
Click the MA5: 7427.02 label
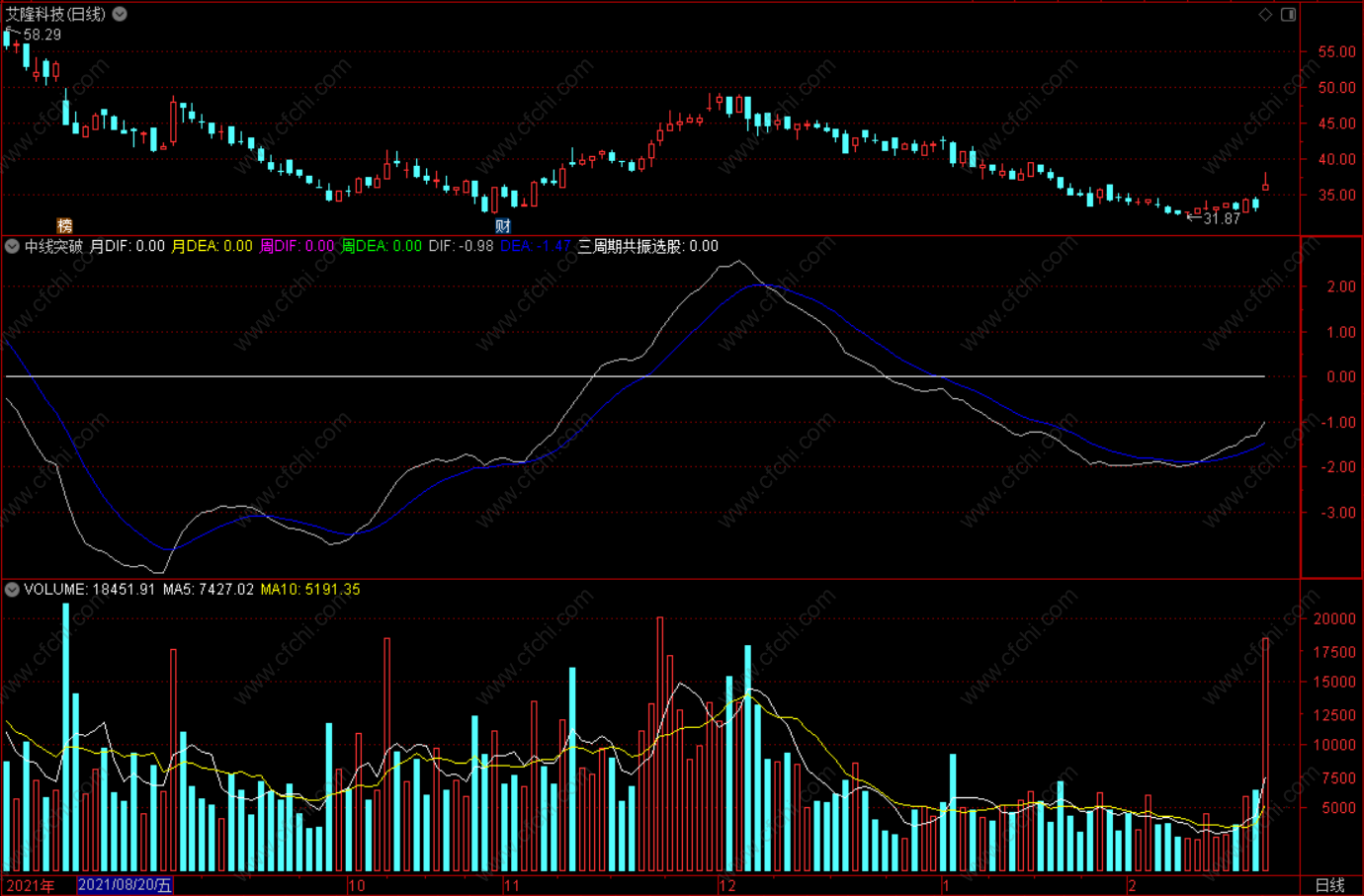tap(209, 589)
